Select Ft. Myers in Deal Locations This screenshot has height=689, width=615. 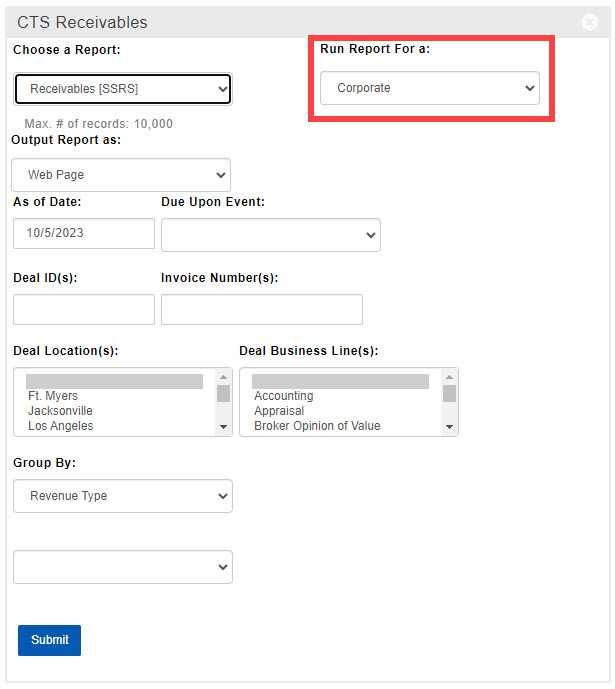tap(54, 396)
